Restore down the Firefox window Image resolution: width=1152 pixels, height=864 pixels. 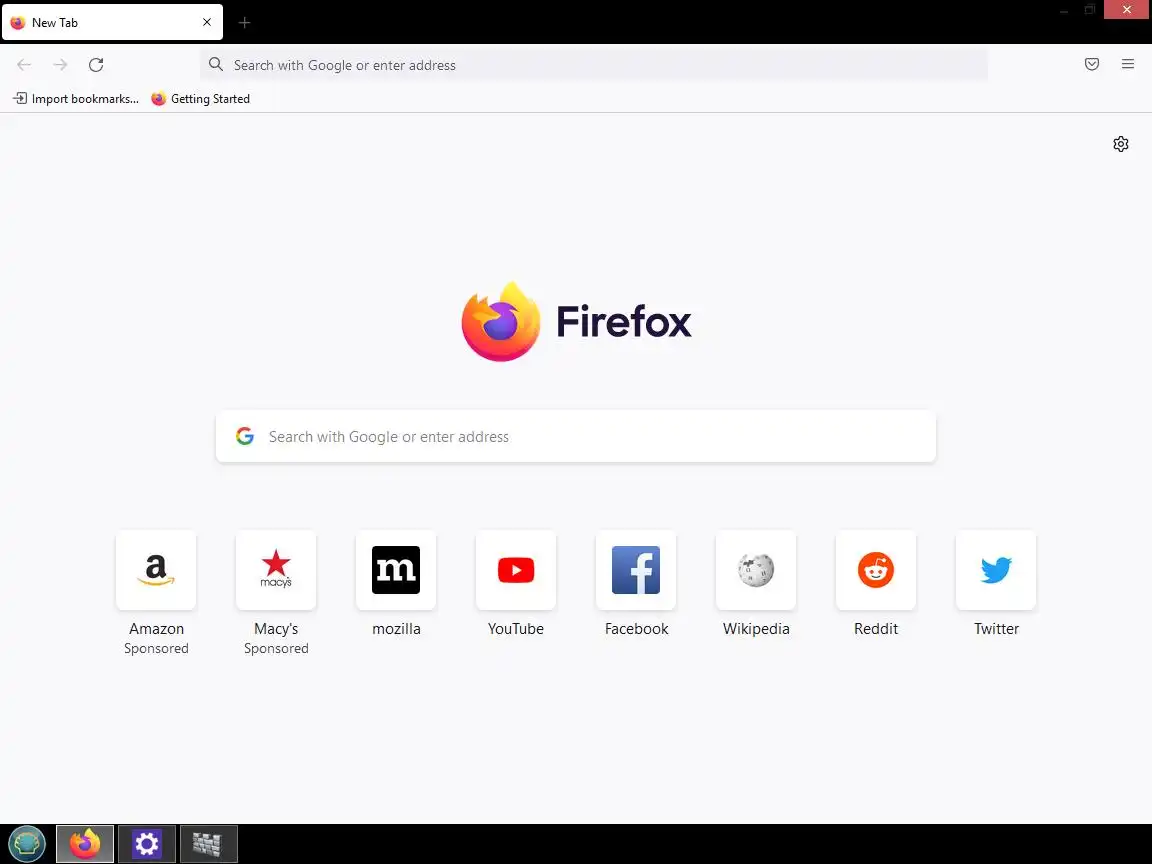click(x=1090, y=10)
